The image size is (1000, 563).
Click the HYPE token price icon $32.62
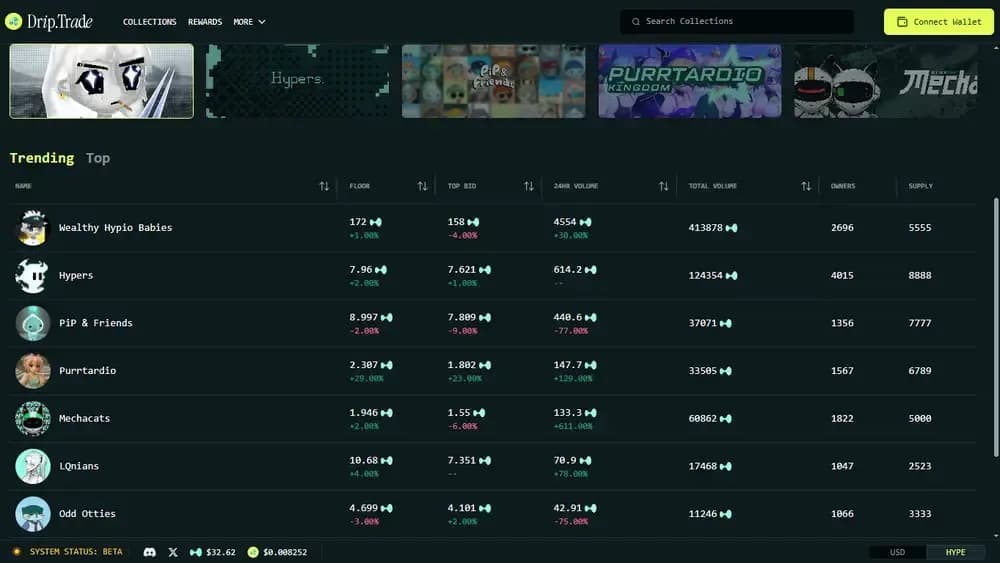click(x=196, y=552)
